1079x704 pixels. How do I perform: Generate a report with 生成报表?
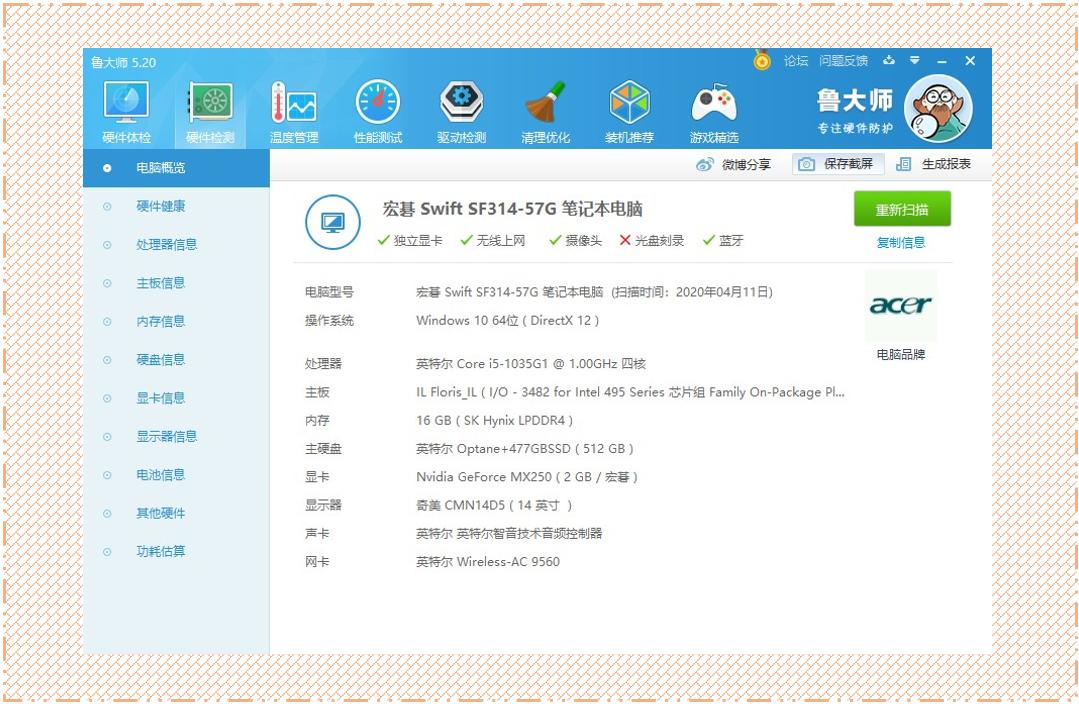(943, 164)
